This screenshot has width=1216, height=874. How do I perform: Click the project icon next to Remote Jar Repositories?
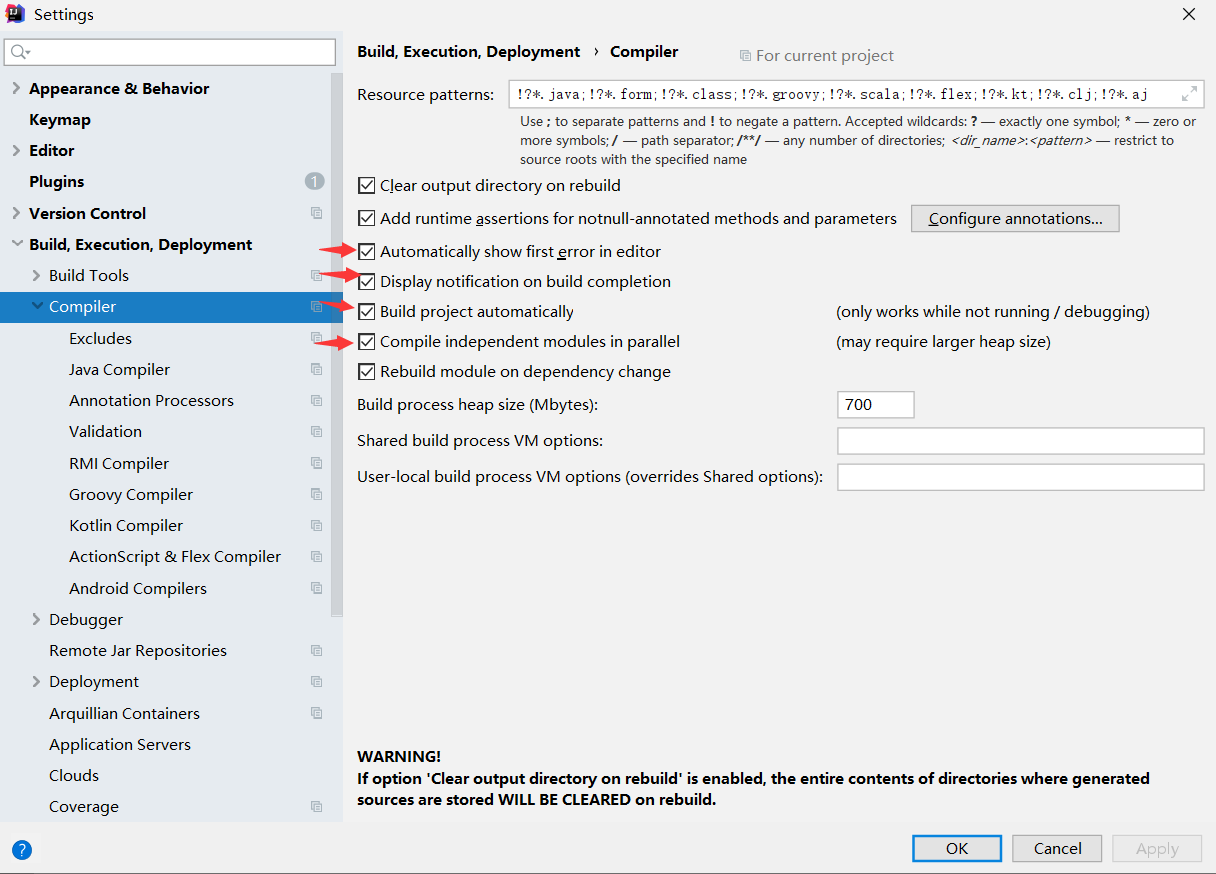(316, 650)
